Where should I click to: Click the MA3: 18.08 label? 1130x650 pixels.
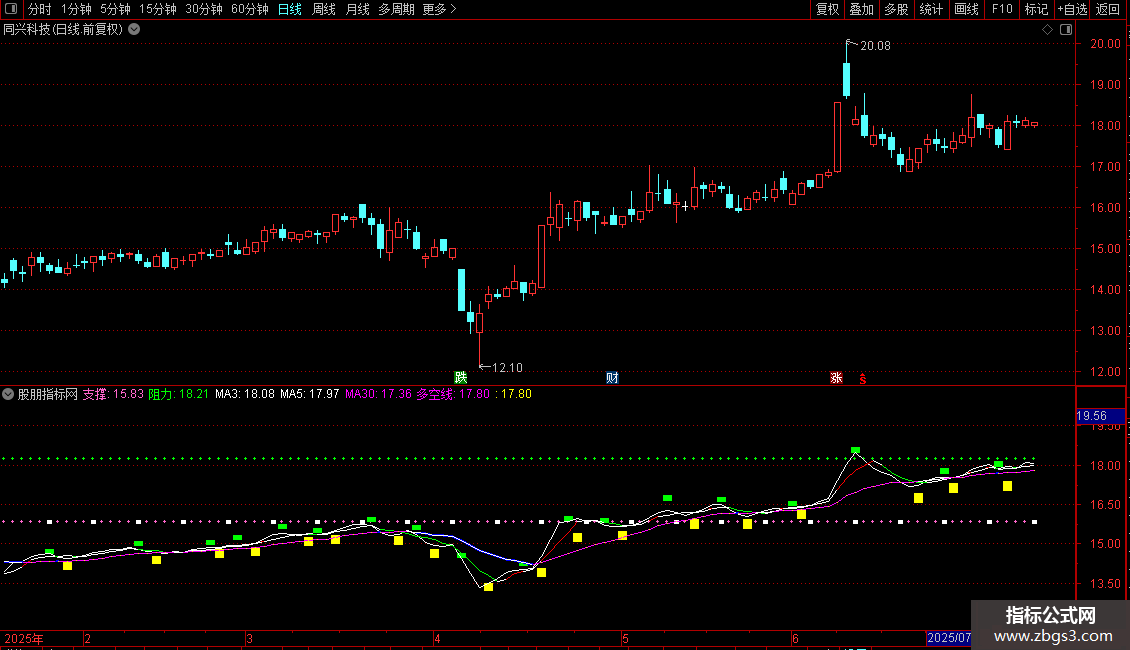pos(245,394)
